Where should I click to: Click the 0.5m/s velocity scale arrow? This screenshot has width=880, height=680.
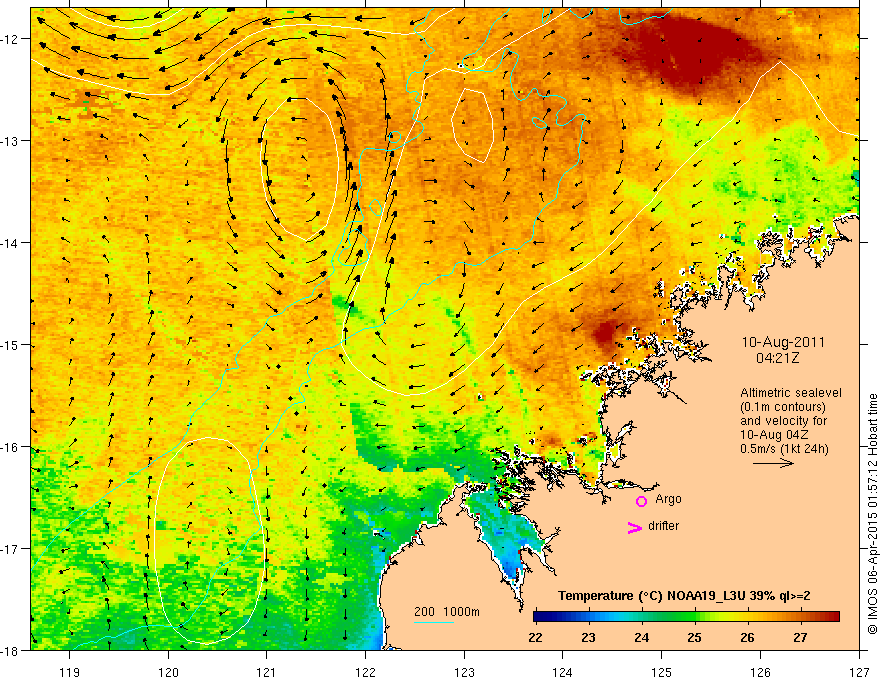(773, 463)
